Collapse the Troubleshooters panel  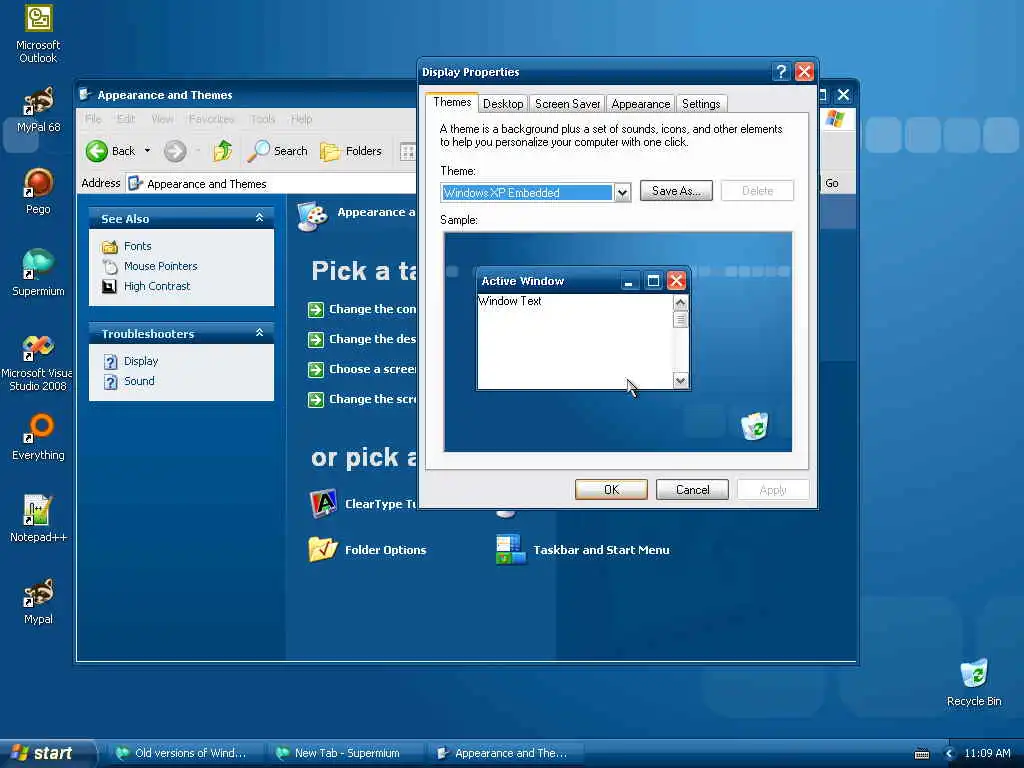click(259, 333)
